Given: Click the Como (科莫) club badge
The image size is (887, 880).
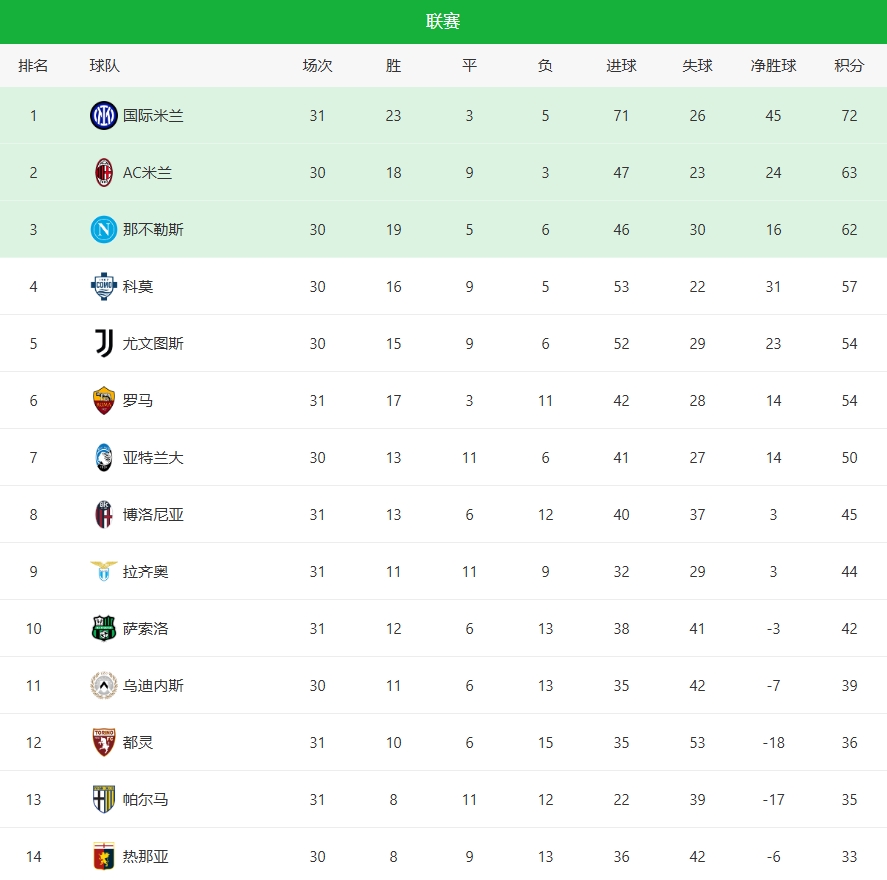Looking at the screenshot, I should pyautogui.click(x=104, y=287).
